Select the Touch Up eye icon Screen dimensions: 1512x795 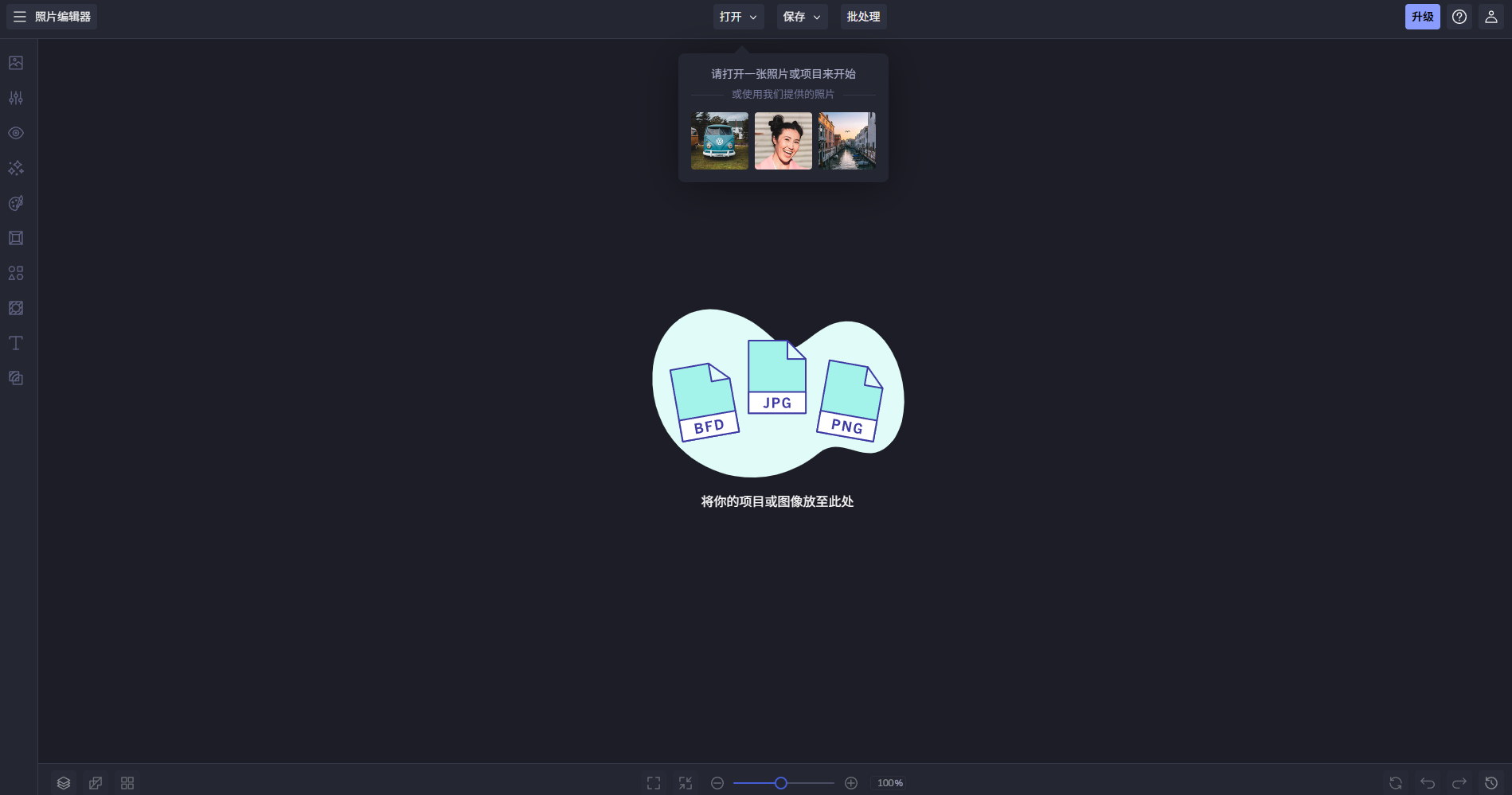[x=15, y=133]
